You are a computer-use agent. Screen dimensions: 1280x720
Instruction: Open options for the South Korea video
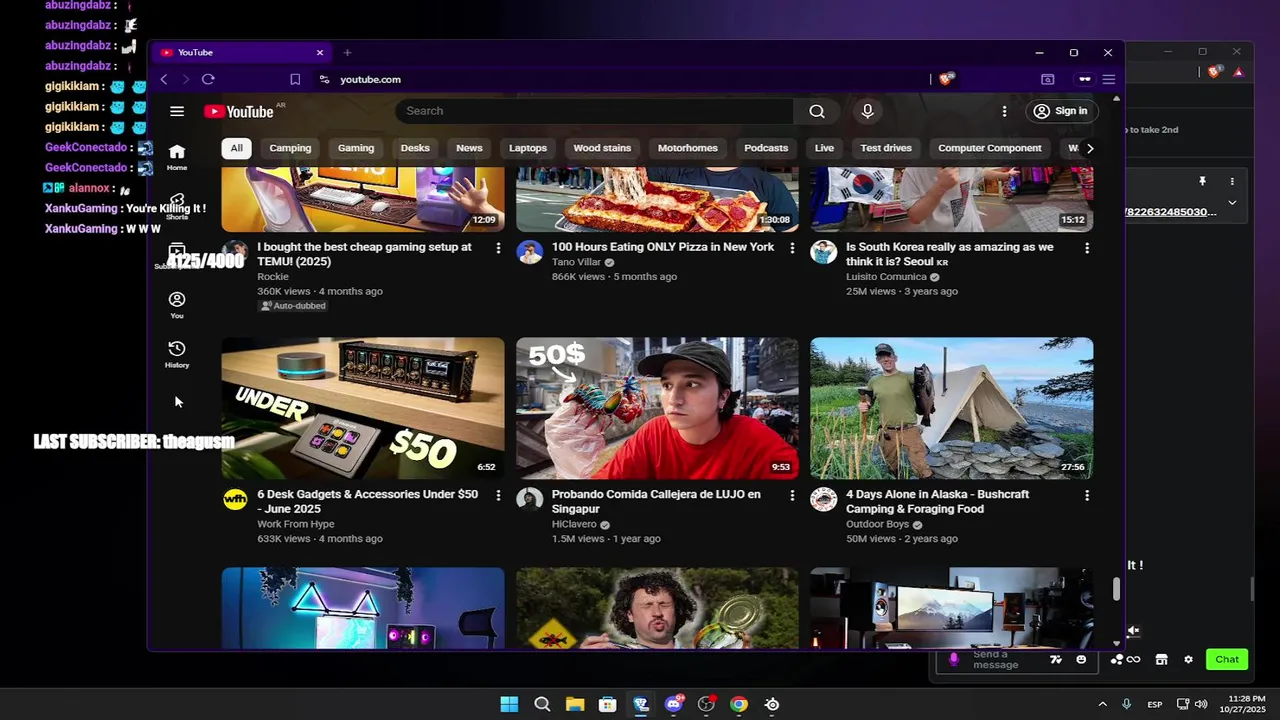[x=1087, y=248]
